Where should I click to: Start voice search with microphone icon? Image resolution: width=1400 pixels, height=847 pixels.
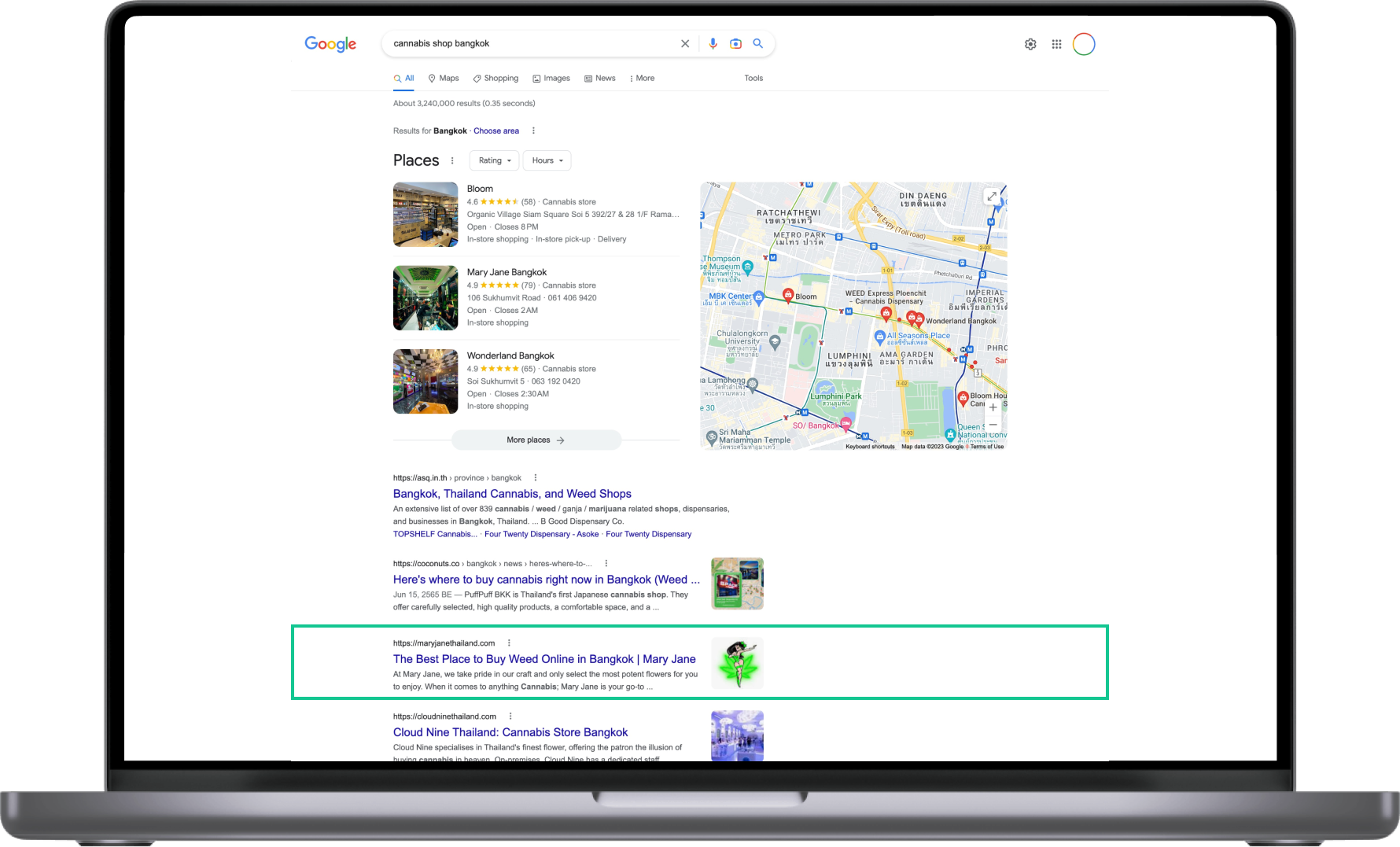tap(713, 44)
